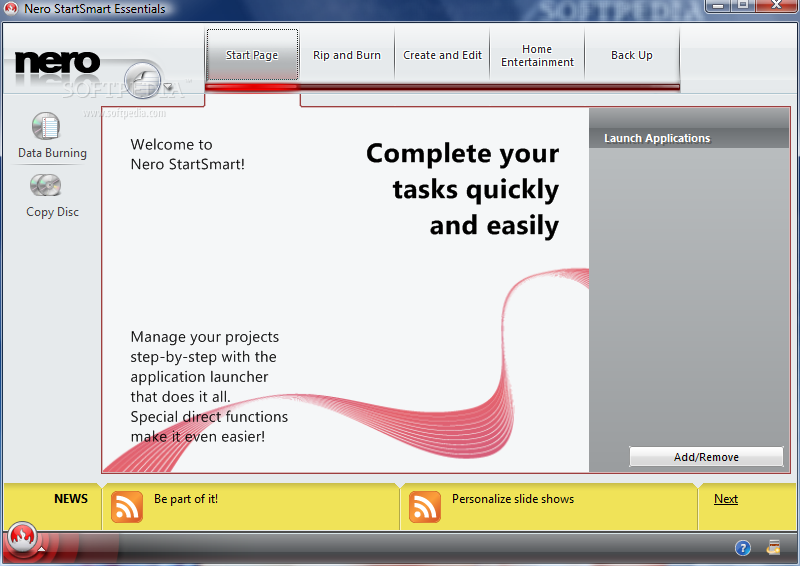
Task: Click the icon right of the help button
Action: 773,548
